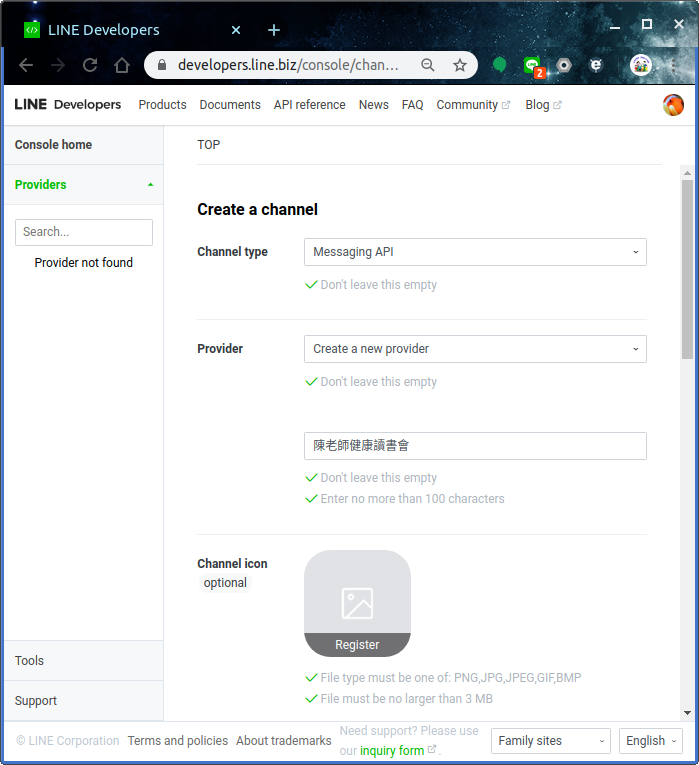Screen dimensions: 699x765
Task: Click the browser forward arrow
Action: (58, 65)
